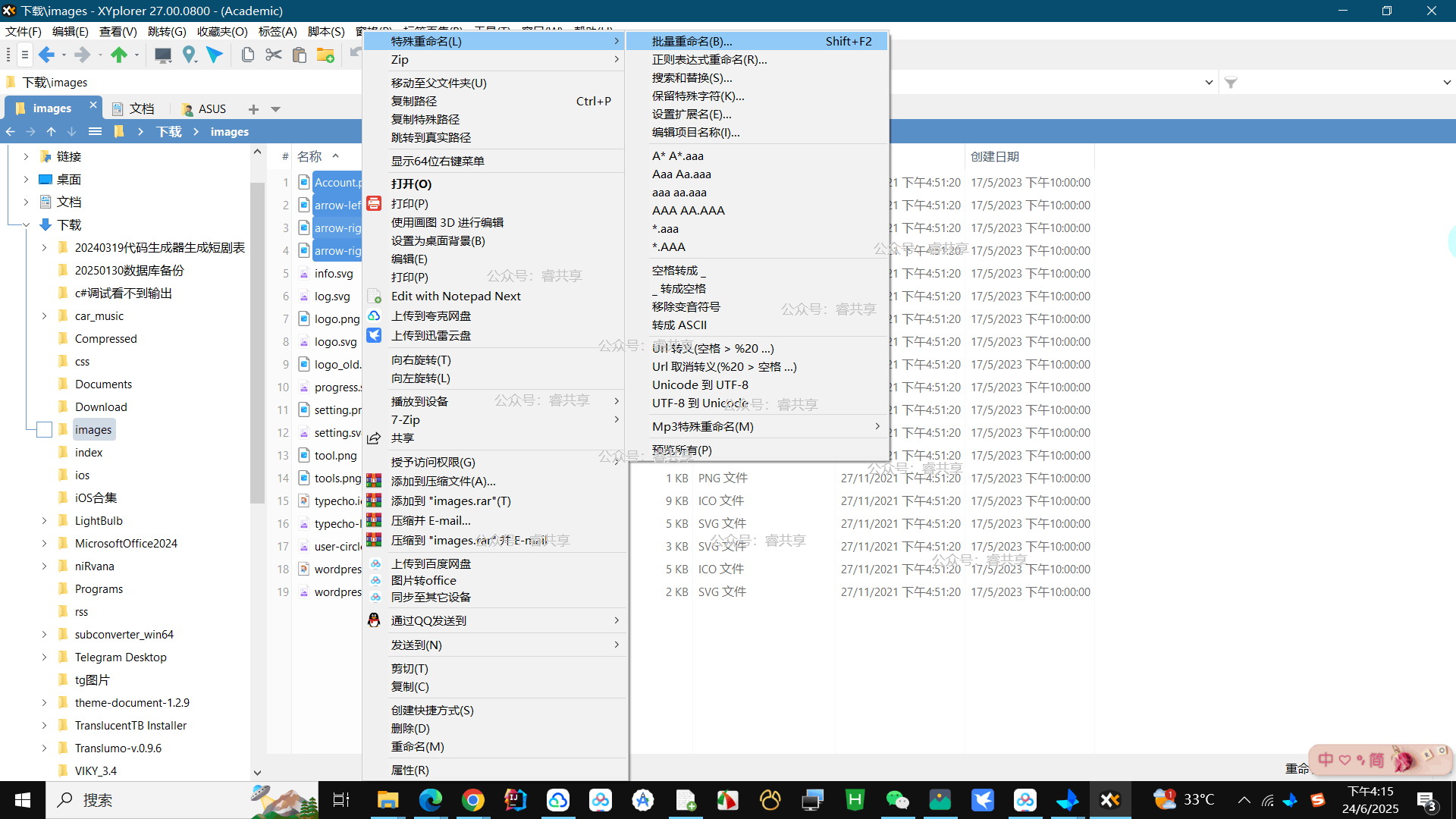
Task: Expand the LightBulb folder node
Action: [44, 520]
